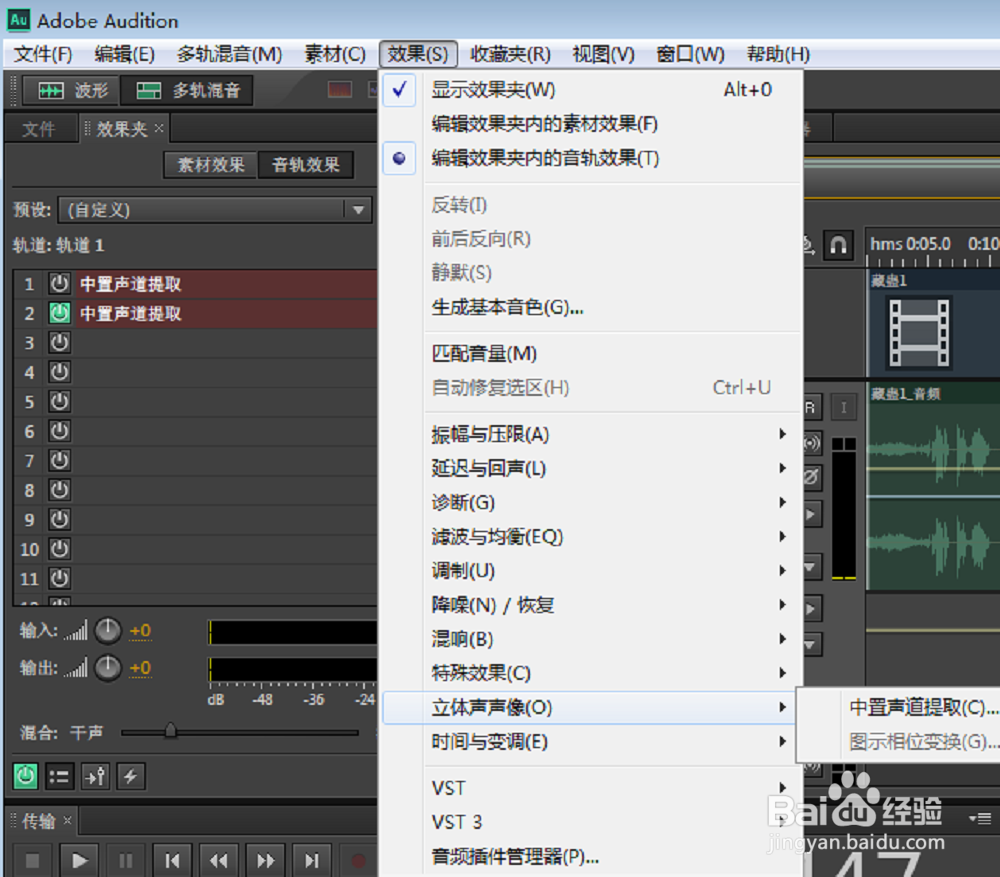Screen dimensions: 1000x877
Task: Open Match Volume (匹配音量) command
Action: (591, 353)
